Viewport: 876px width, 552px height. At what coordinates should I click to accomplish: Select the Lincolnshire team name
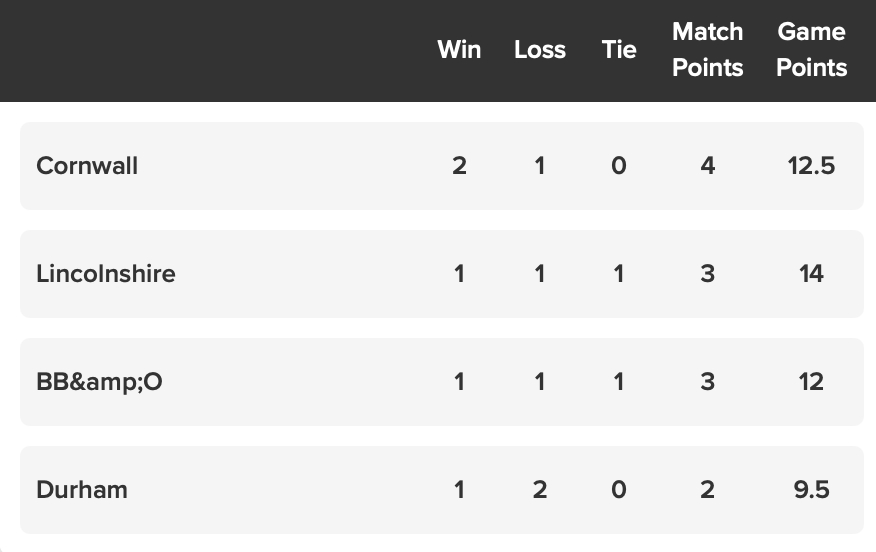coord(106,274)
